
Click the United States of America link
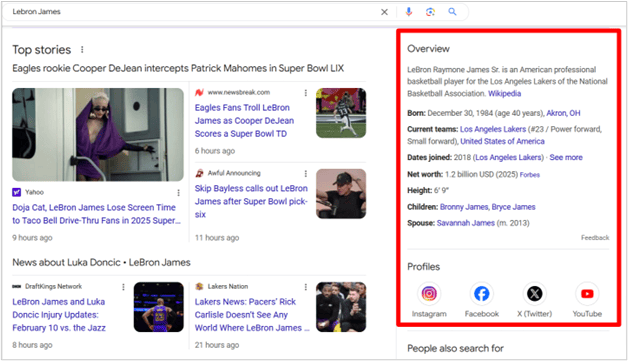click(502, 141)
